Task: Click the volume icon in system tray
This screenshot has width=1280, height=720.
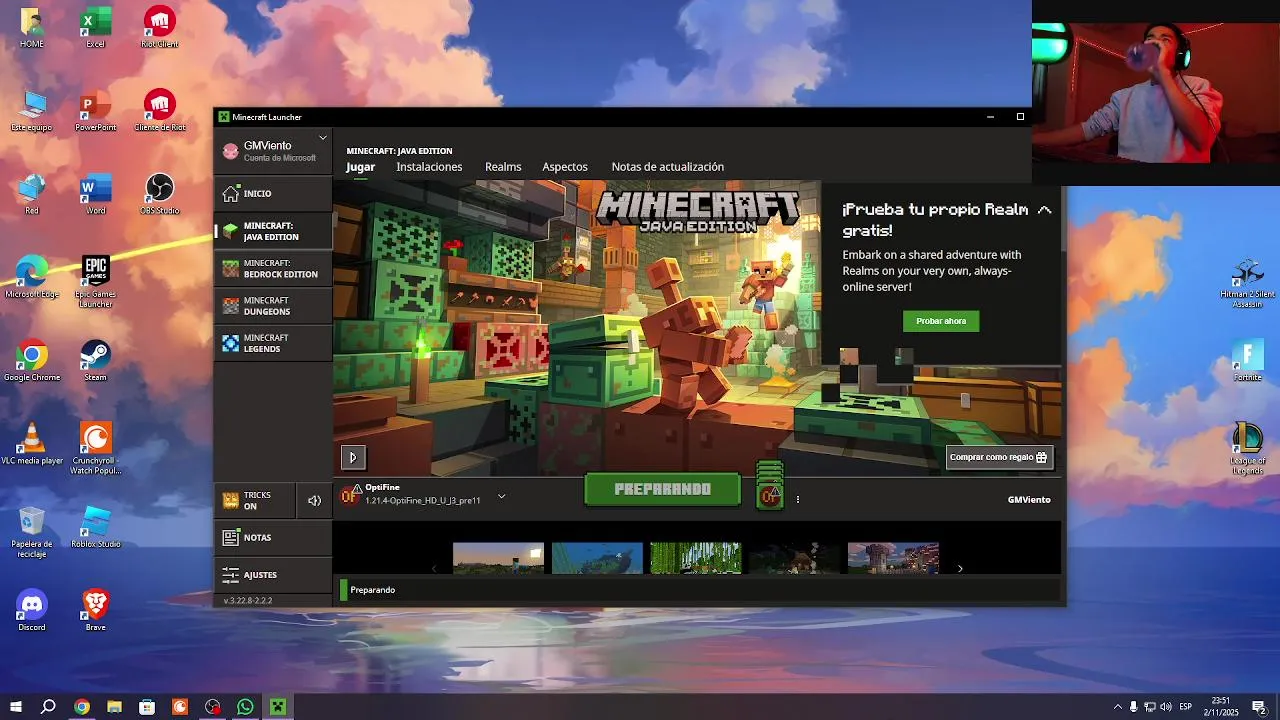Action: (x=1166, y=707)
